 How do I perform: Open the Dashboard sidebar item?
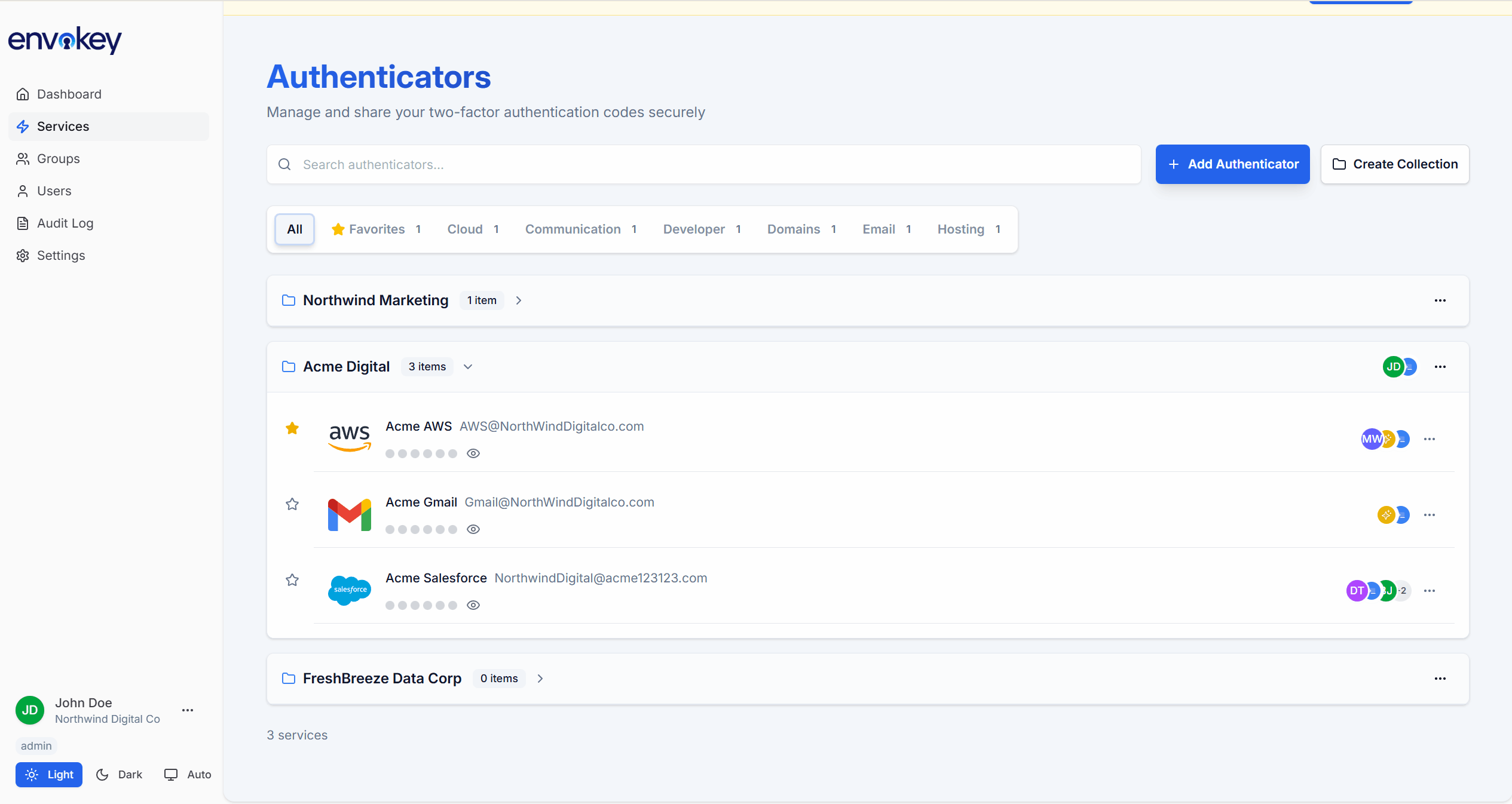click(109, 94)
